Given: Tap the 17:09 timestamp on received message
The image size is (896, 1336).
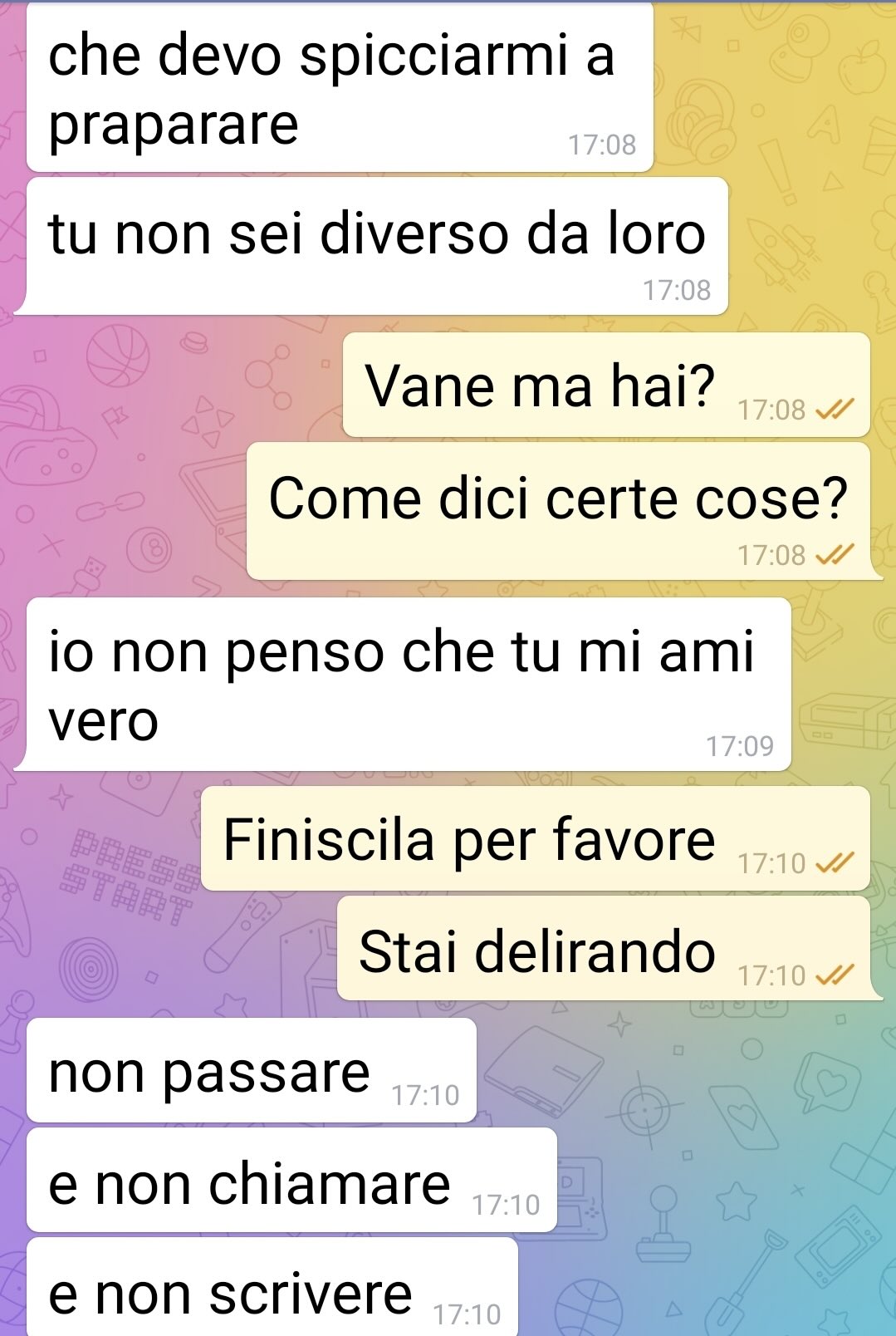Looking at the screenshot, I should 740,746.
